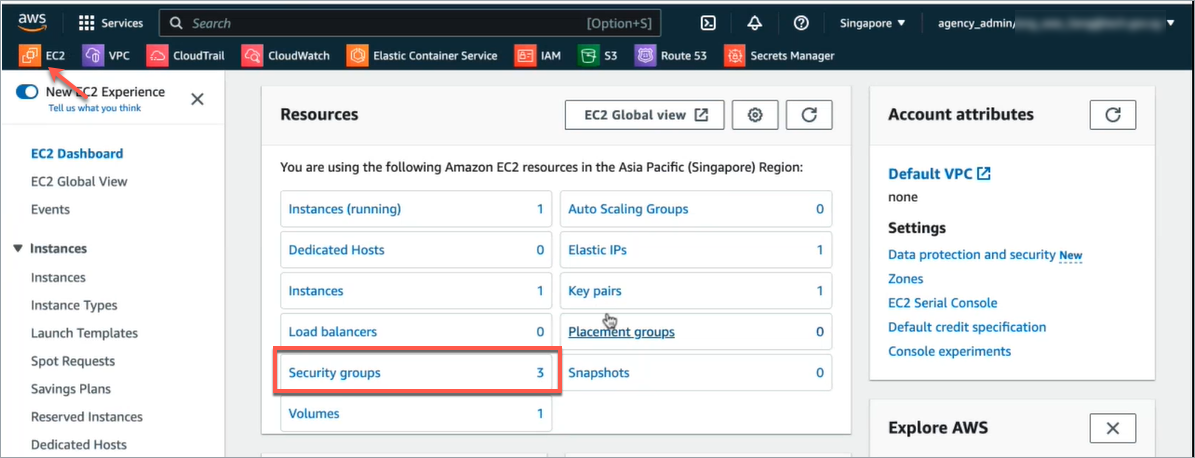Open Elastic Container Service shortcut
The image size is (1195, 458).
[x=422, y=56]
